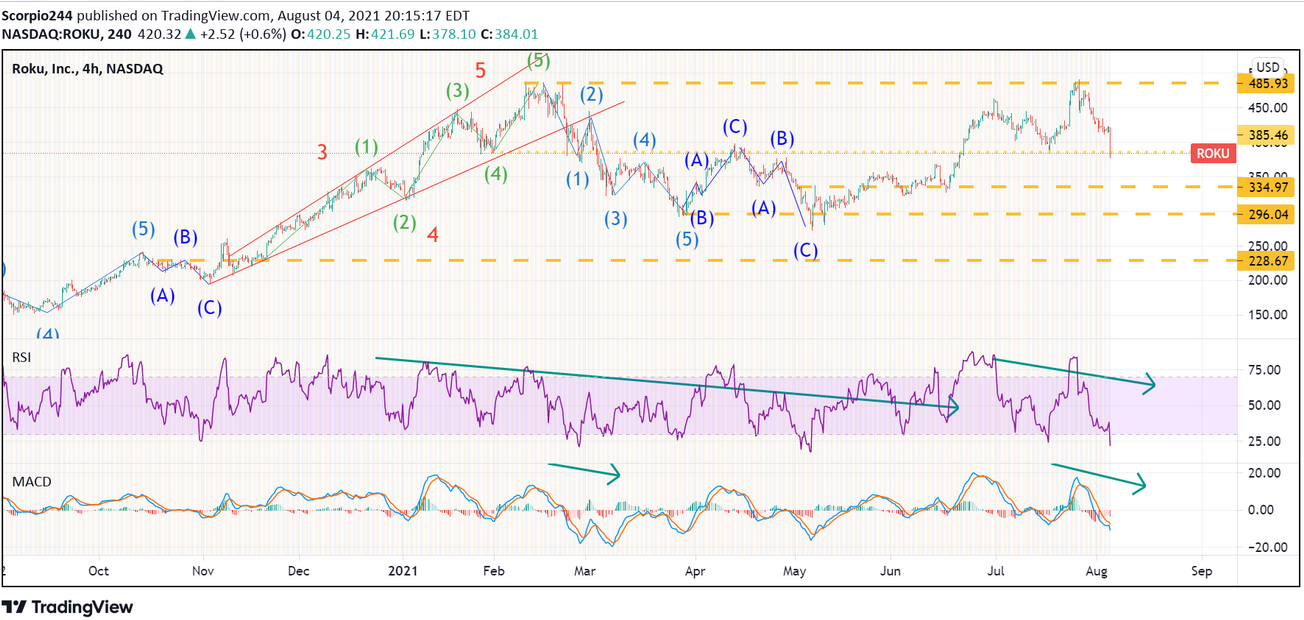Click the Apr label on time axis
Image resolution: width=1304 pixels, height=620 pixels.
tap(693, 571)
